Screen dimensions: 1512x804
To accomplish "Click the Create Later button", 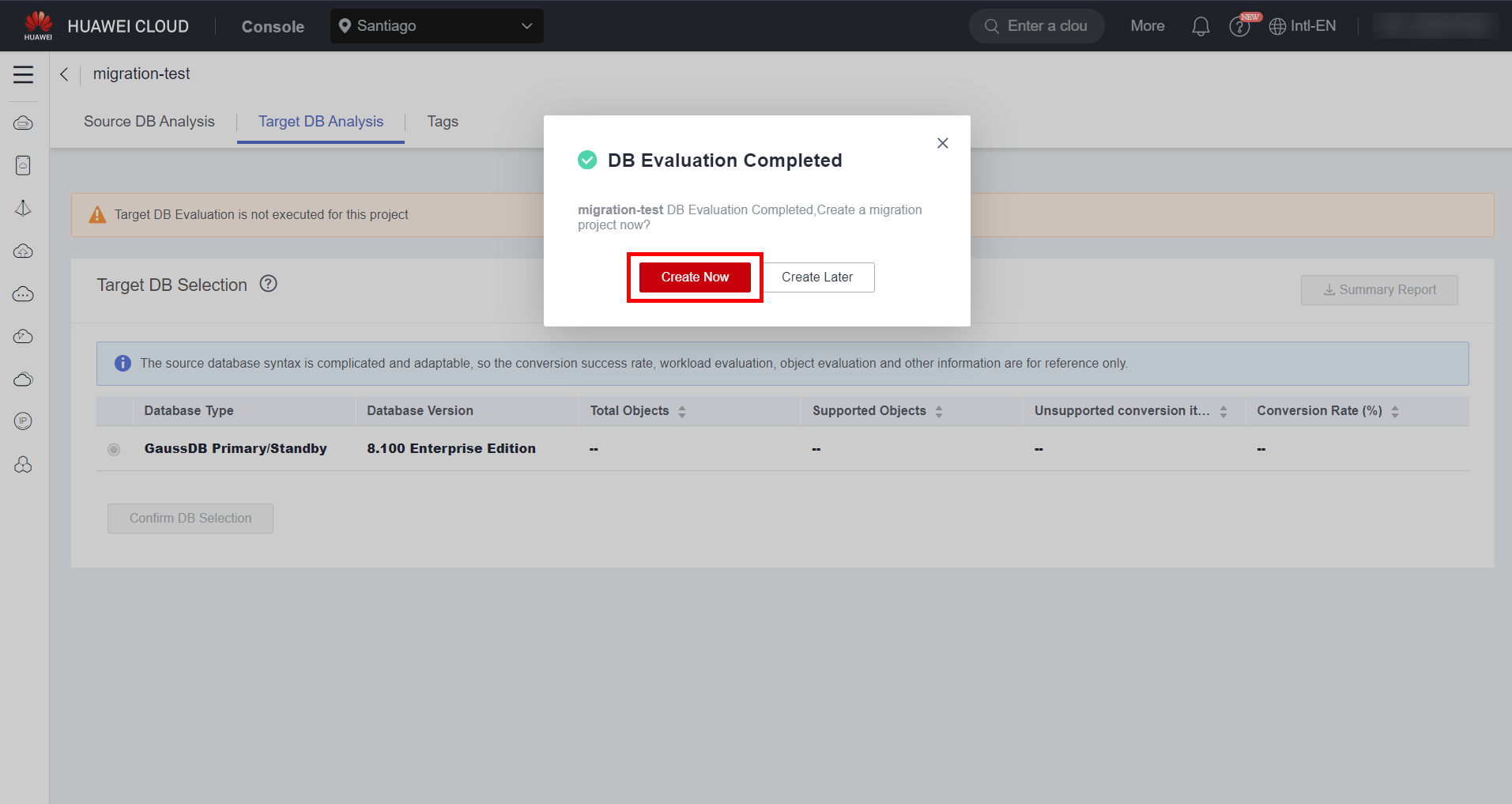I will point(817,277).
